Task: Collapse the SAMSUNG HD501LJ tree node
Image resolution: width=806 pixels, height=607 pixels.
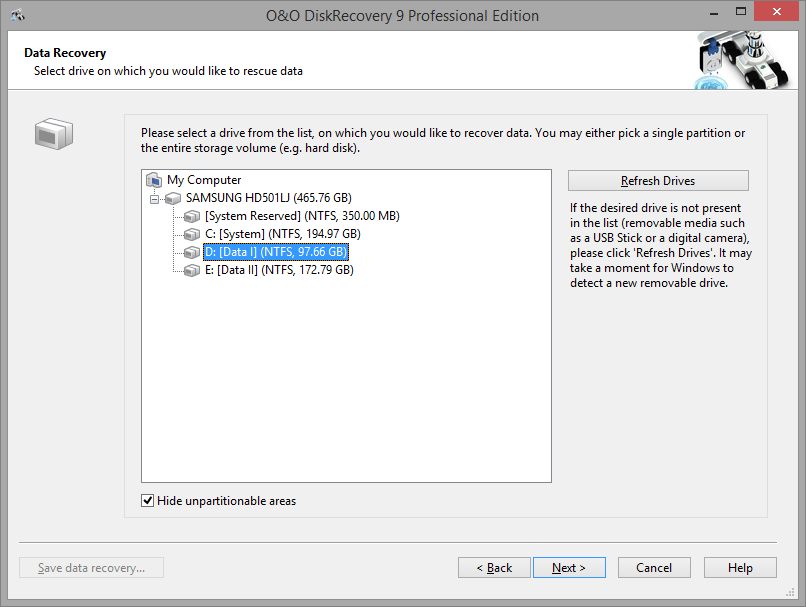Action: pyautogui.click(x=155, y=198)
